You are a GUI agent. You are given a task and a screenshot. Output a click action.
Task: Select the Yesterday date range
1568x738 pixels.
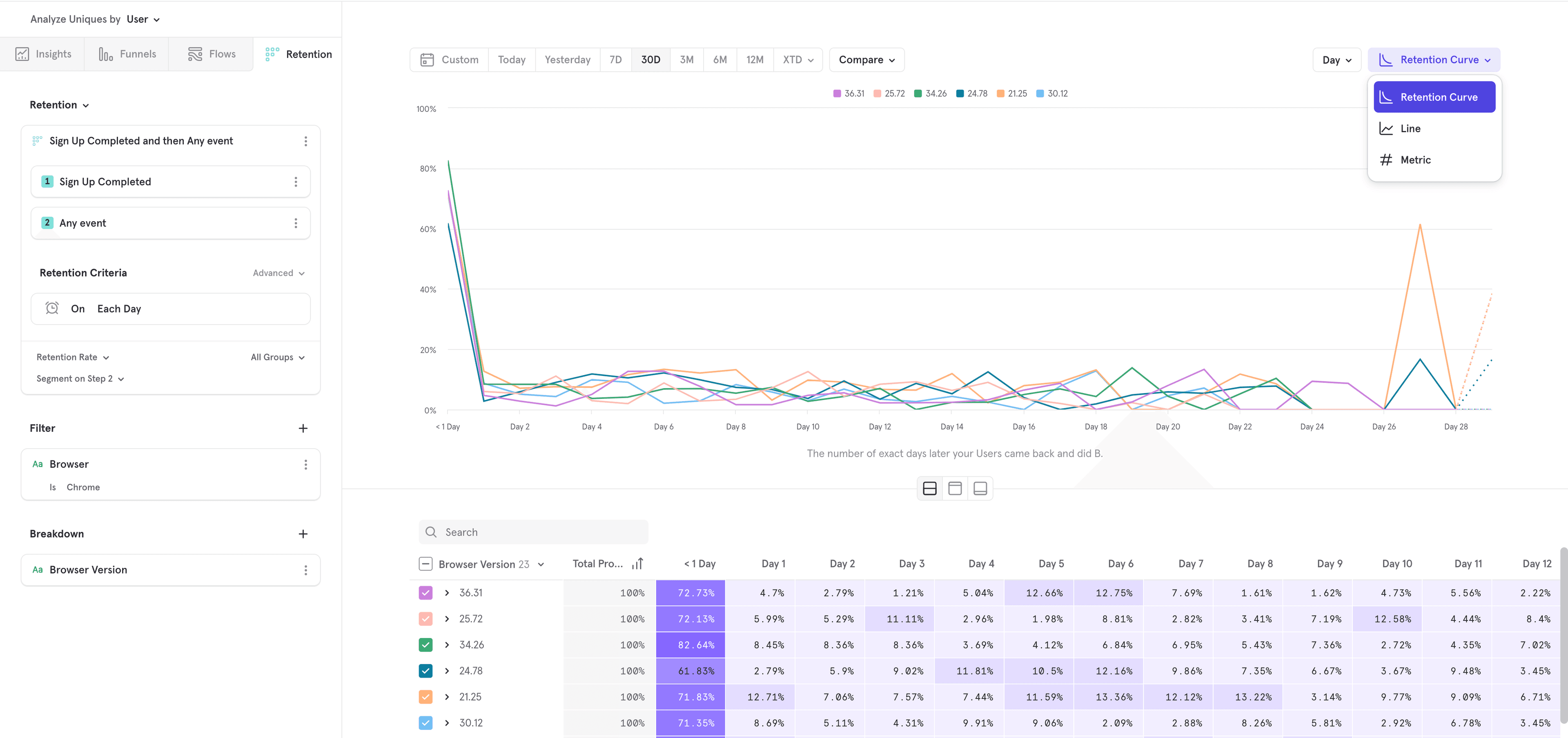point(567,60)
